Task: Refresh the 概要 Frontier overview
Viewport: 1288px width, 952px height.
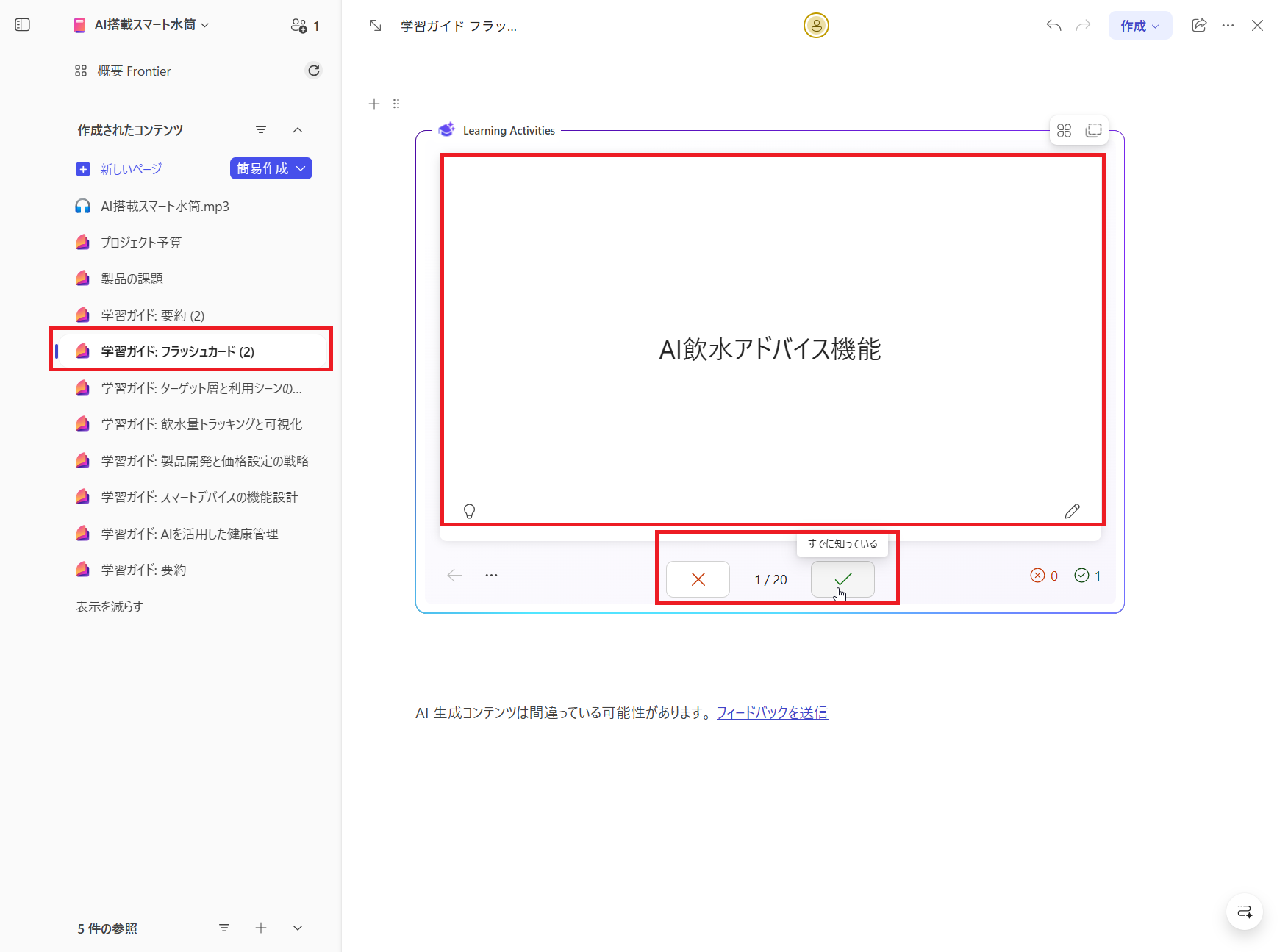Action: [314, 70]
